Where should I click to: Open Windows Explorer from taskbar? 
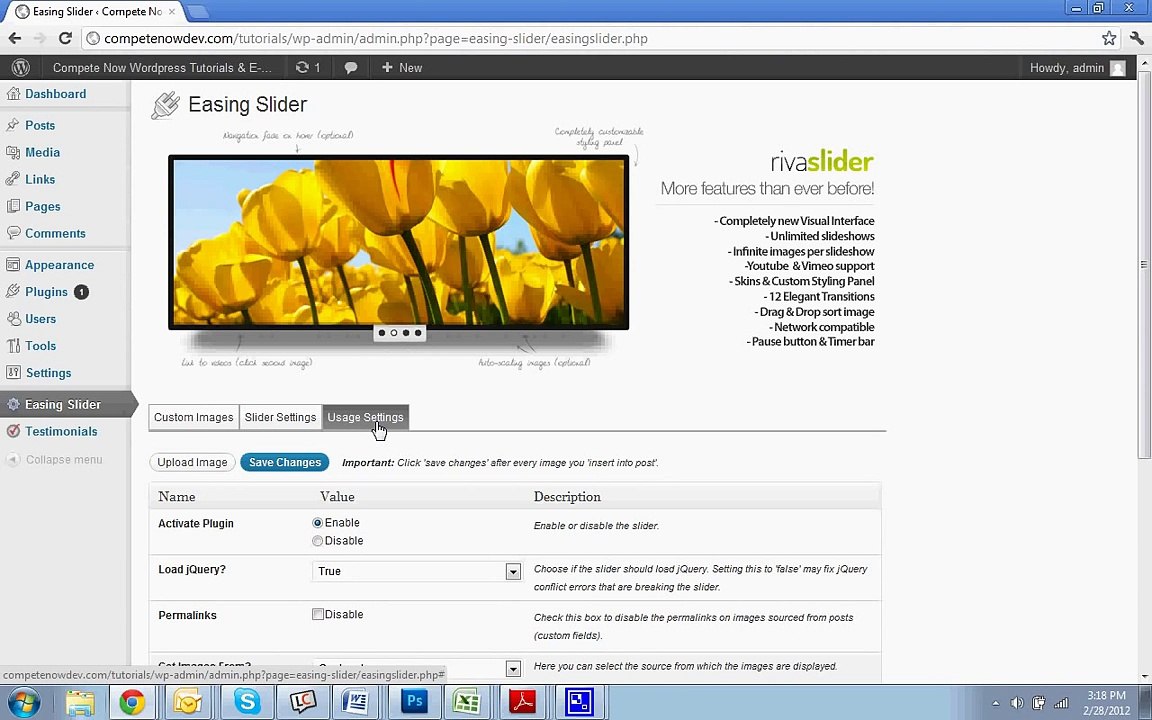coord(80,702)
